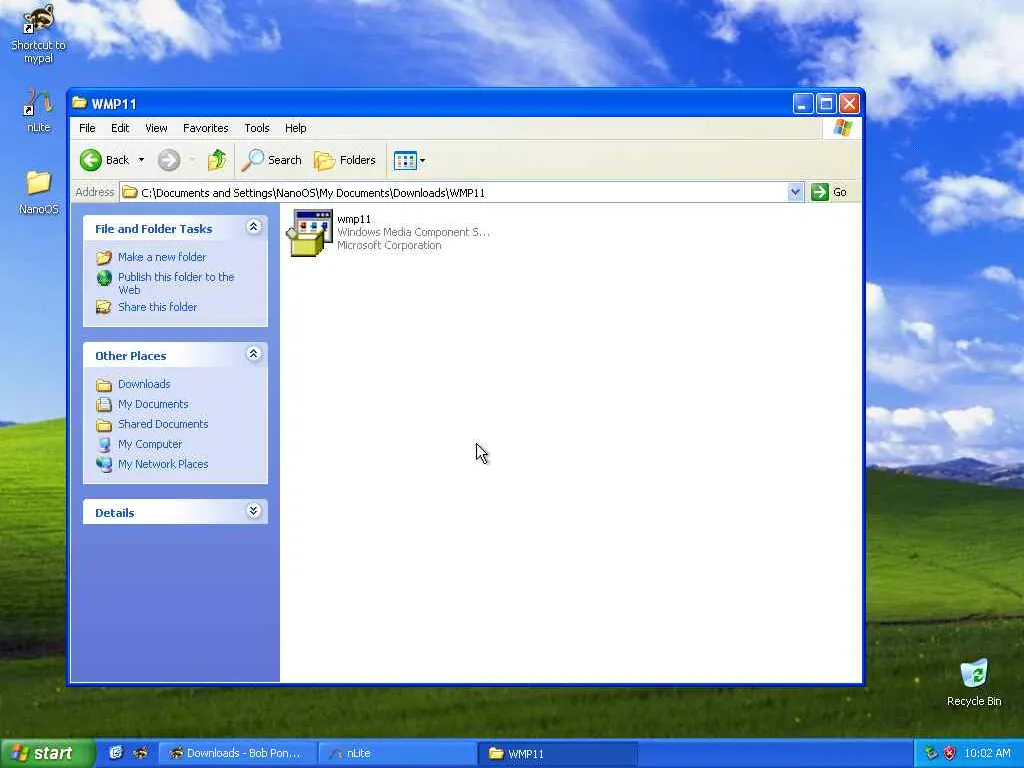
Task: Click the My Computer icon in sidebar
Action: pyautogui.click(x=104, y=444)
